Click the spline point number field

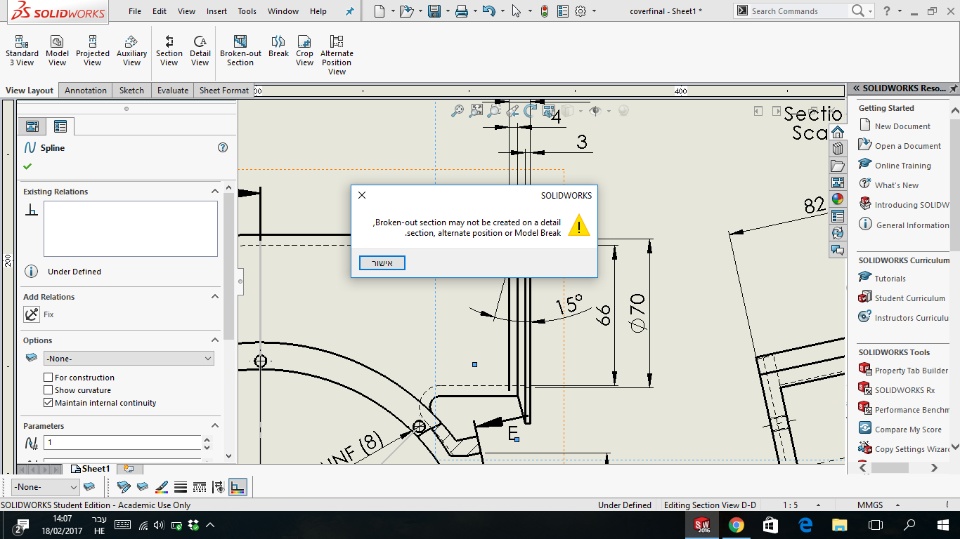click(x=122, y=442)
